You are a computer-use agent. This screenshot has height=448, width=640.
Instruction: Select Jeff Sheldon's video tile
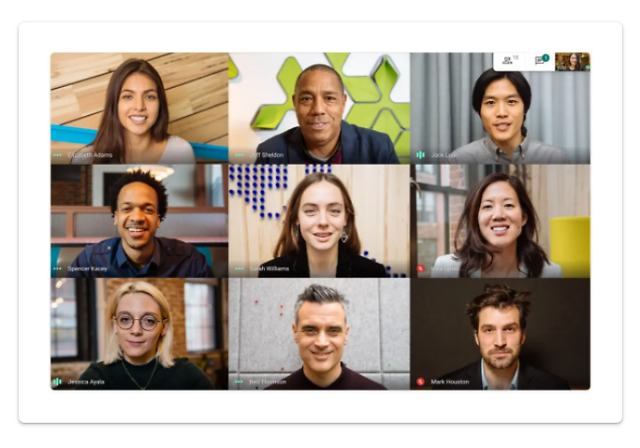[319, 108]
